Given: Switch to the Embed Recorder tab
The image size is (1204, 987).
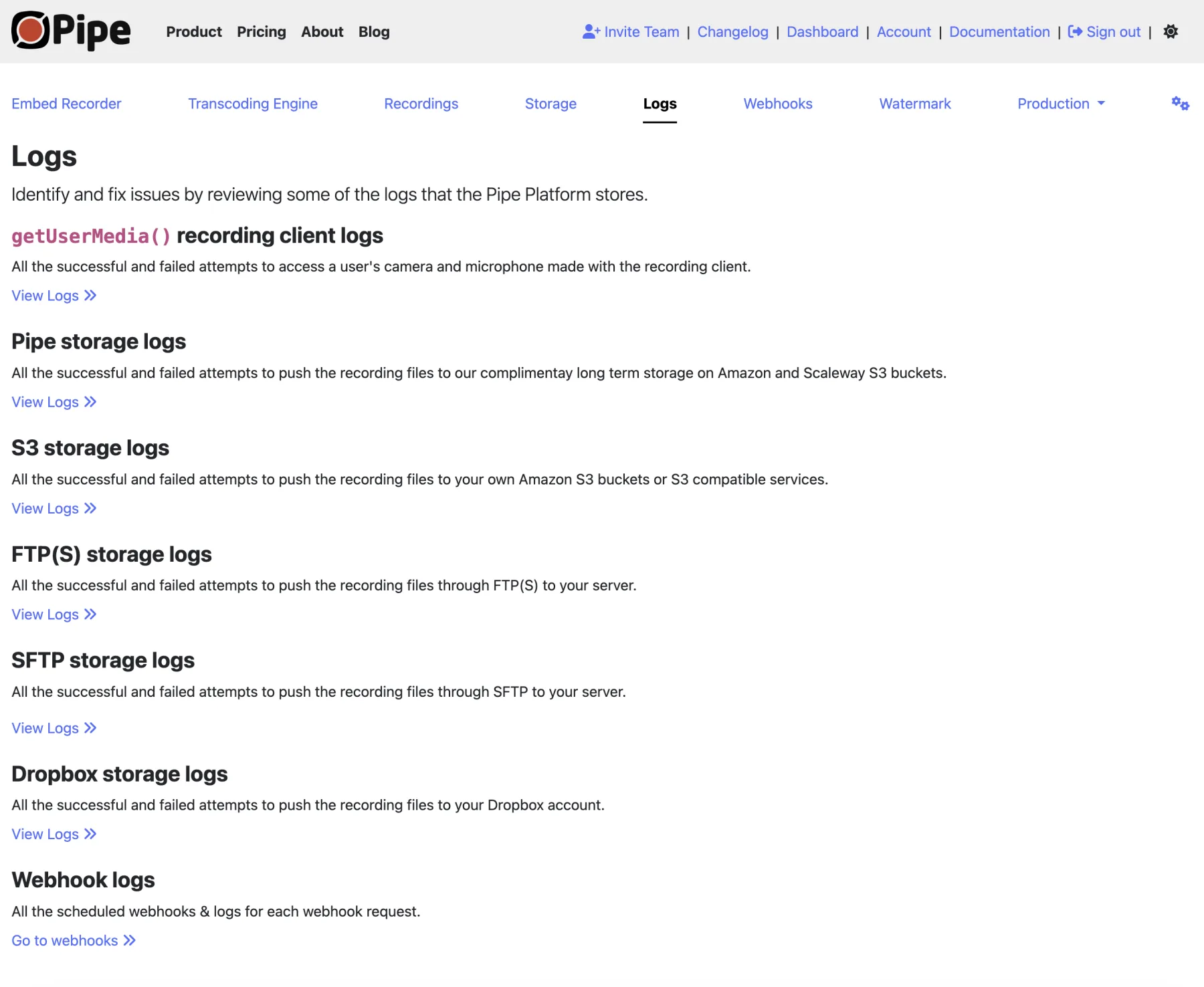Looking at the screenshot, I should (x=66, y=104).
